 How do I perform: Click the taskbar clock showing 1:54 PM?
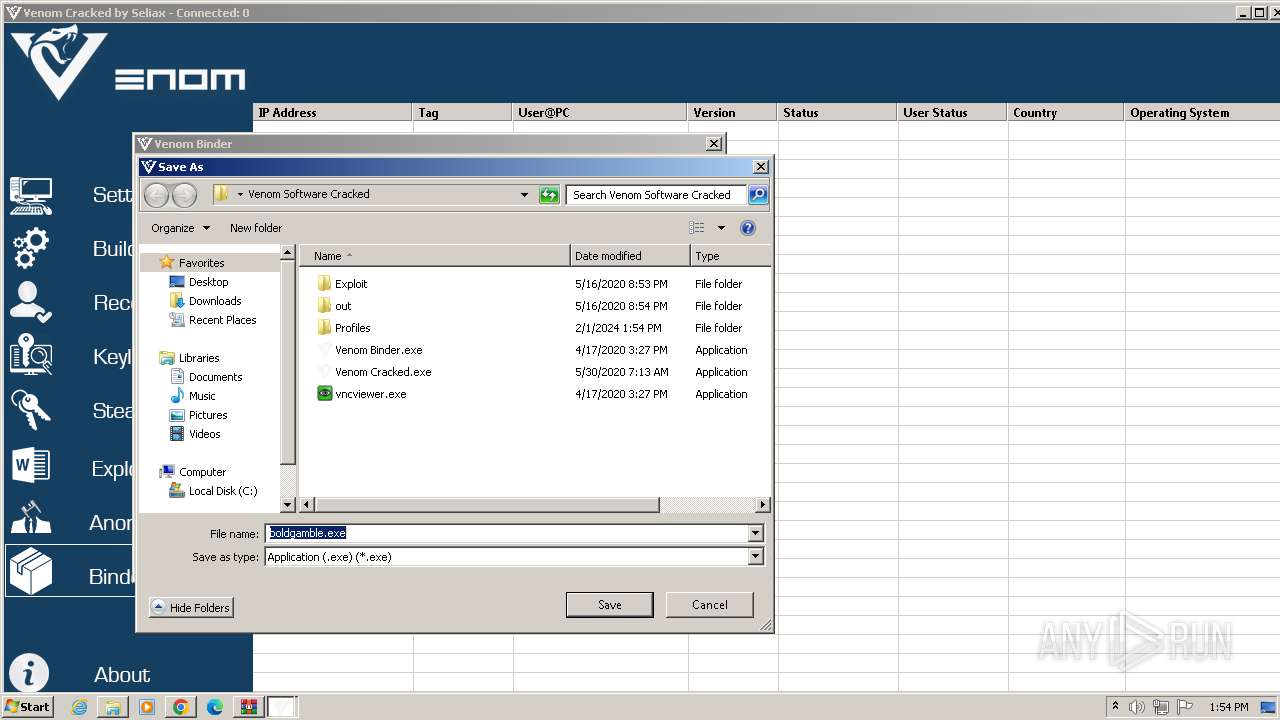1229,707
